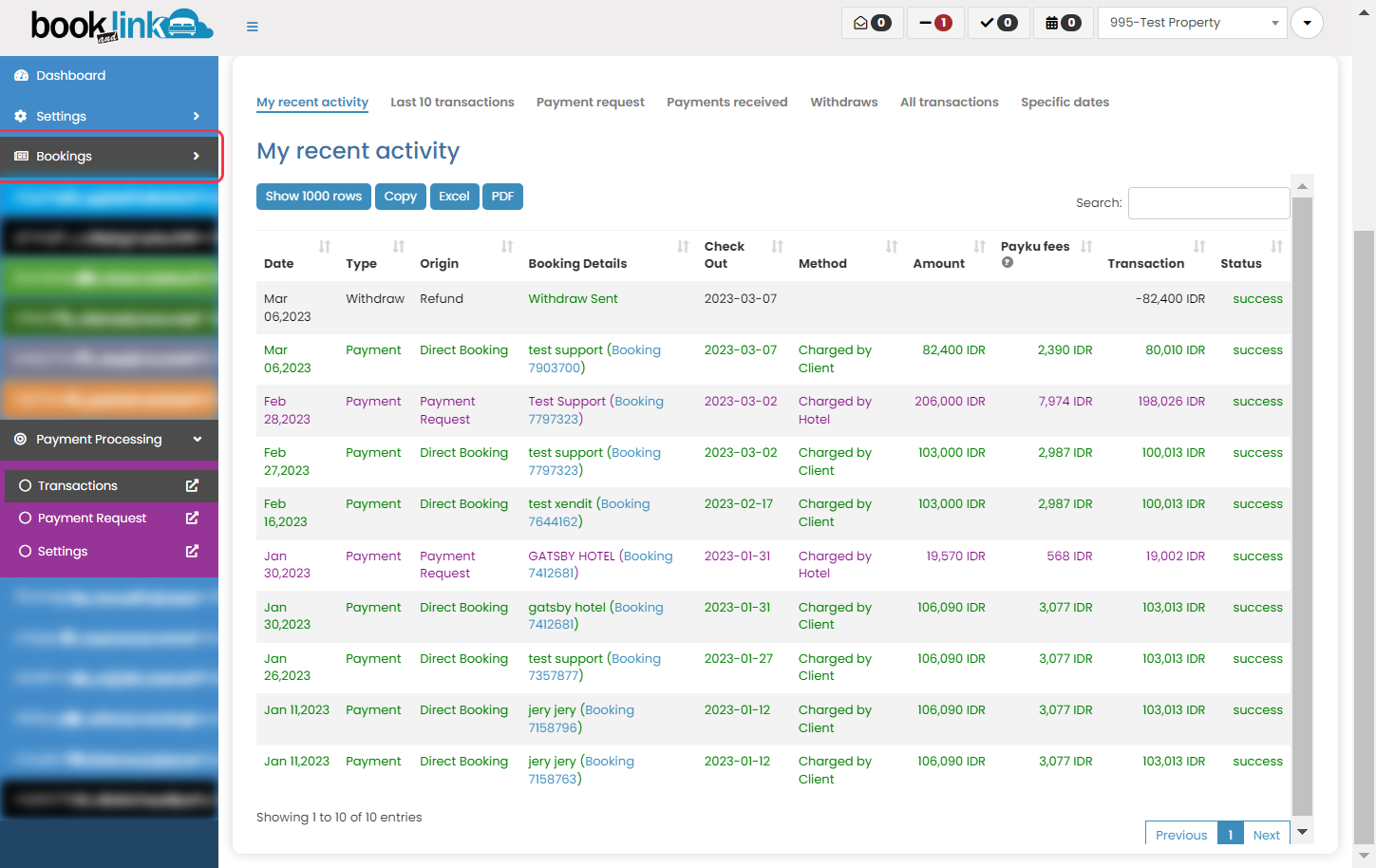This screenshot has height=868, width=1376.
Task: Open test xendit Booking 7644162 link
Action: pyautogui.click(x=590, y=513)
